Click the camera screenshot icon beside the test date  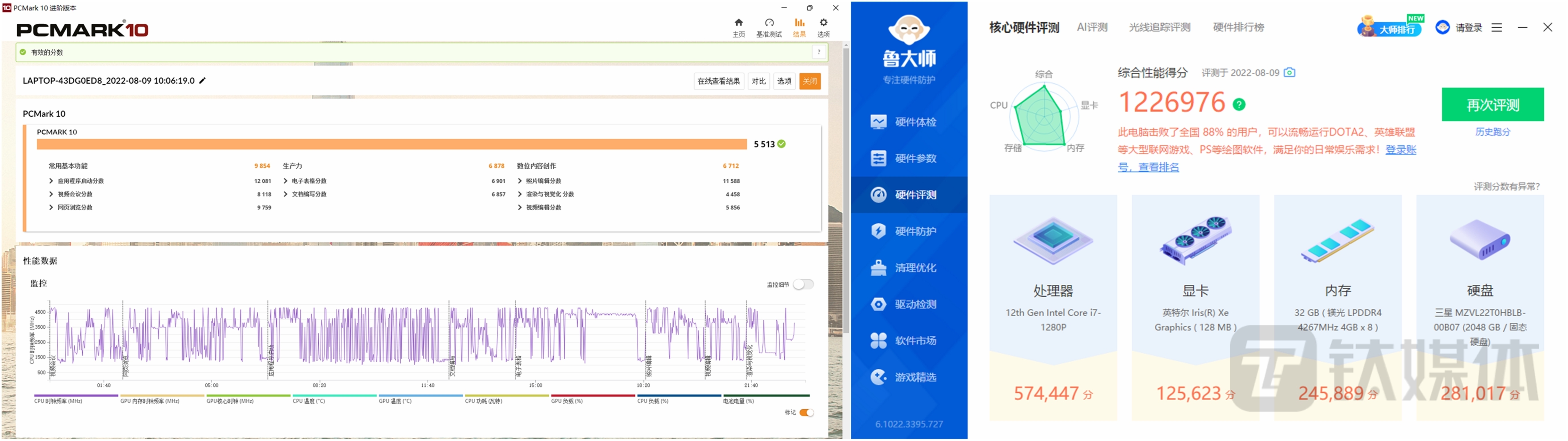1289,72
